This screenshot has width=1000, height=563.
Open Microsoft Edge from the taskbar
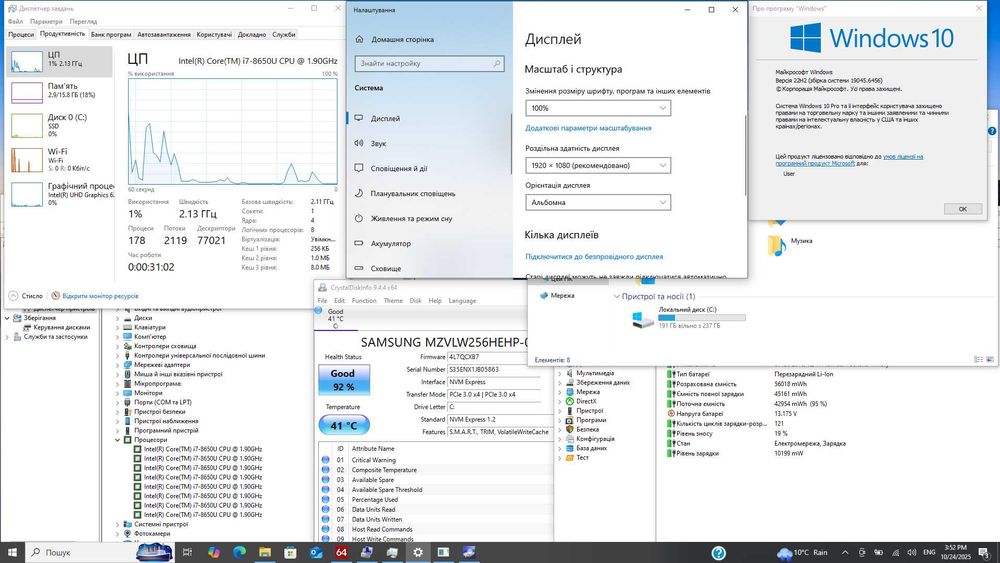(x=239, y=552)
